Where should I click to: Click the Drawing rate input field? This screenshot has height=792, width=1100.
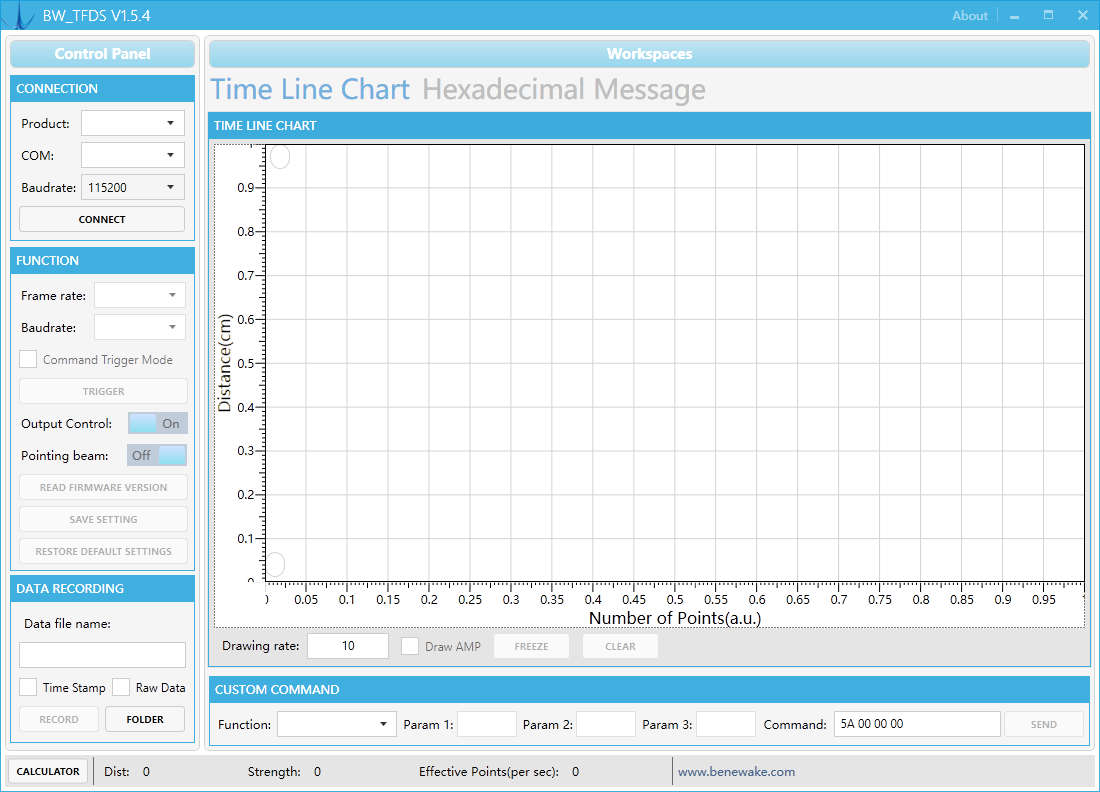tap(348, 646)
